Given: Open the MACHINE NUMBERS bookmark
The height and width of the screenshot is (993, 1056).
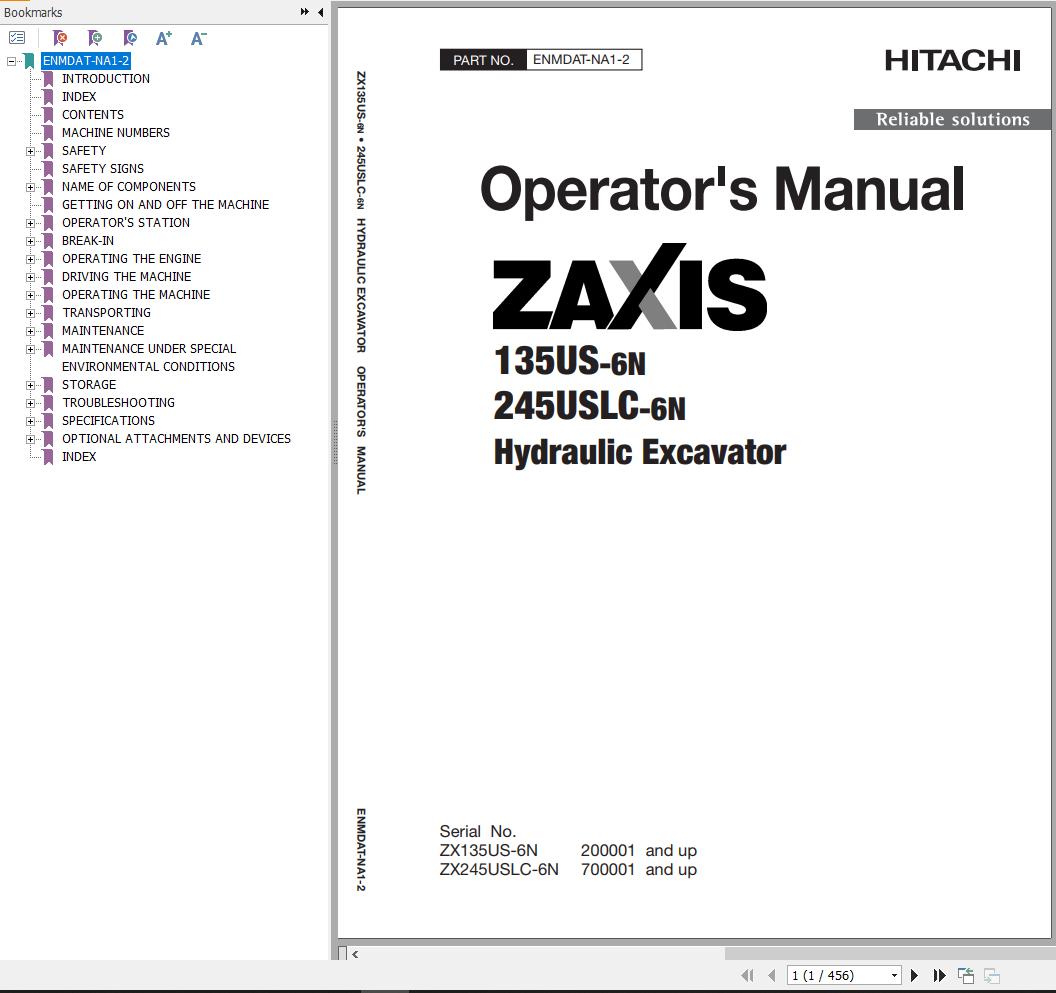Looking at the screenshot, I should (116, 133).
